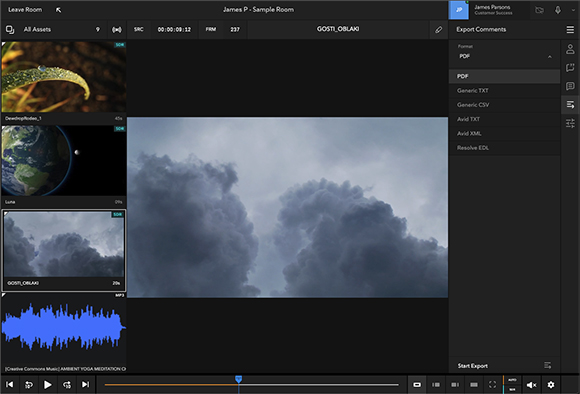Select the left-sidebar layout icon
580x394 pixels.
(436, 385)
